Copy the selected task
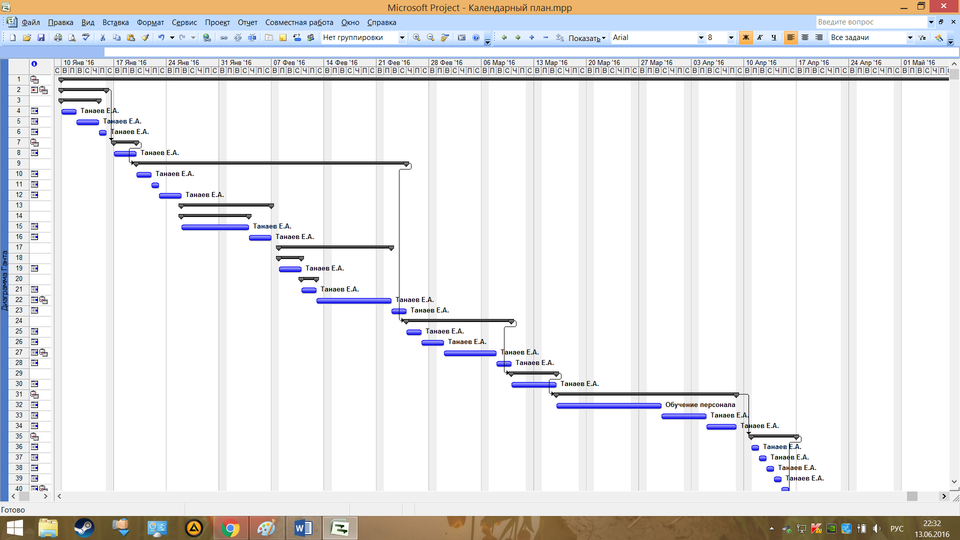 coord(117,38)
